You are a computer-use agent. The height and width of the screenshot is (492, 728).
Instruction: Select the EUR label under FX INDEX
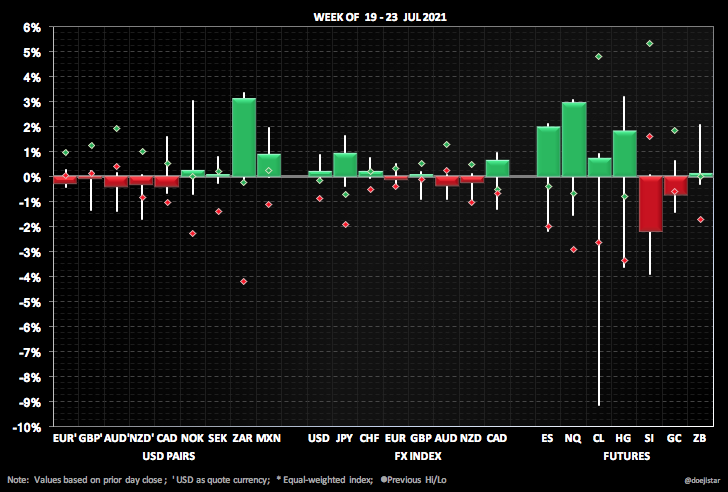pos(395,438)
